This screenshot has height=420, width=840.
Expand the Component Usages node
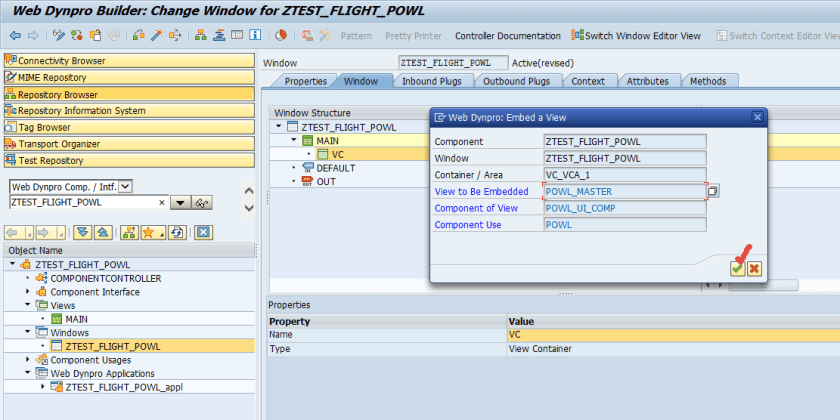click(x=28, y=360)
